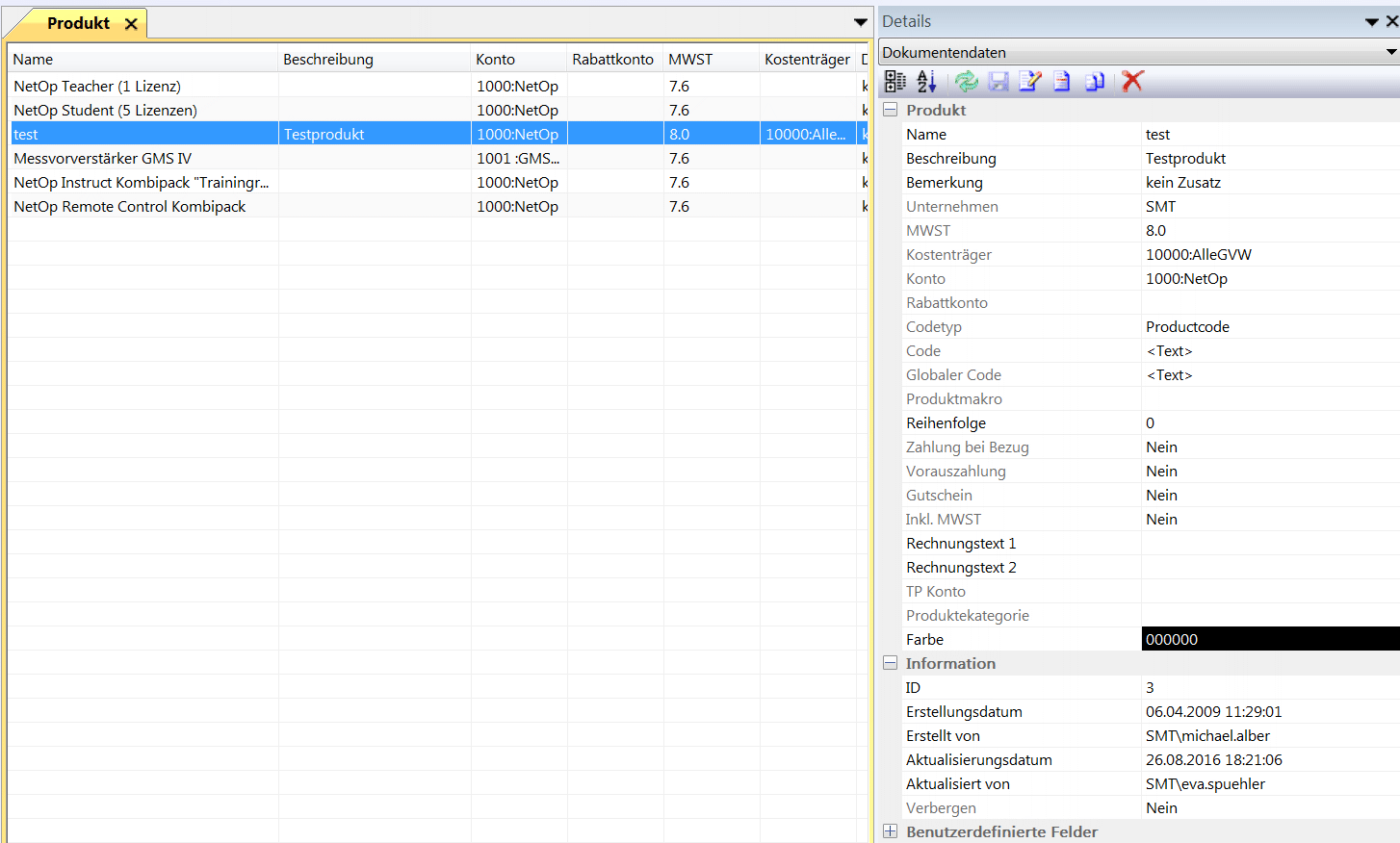Click the Categorized view icon

pyautogui.click(x=894, y=82)
